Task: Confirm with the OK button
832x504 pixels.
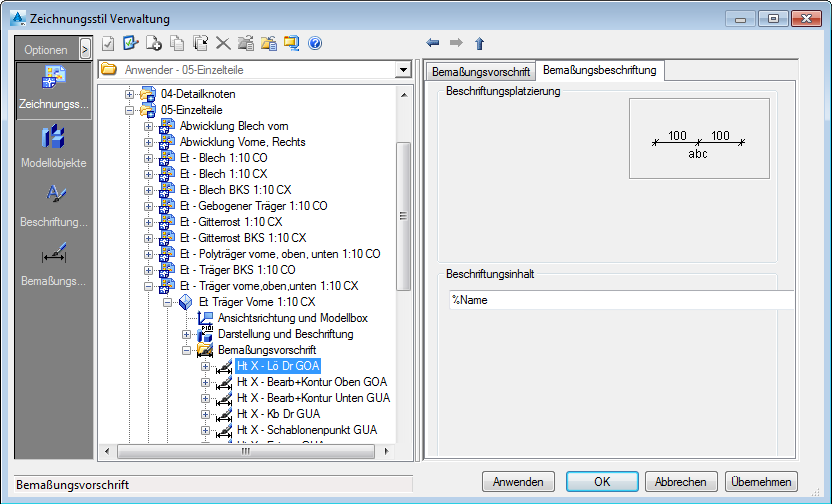Action: [x=602, y=482]
